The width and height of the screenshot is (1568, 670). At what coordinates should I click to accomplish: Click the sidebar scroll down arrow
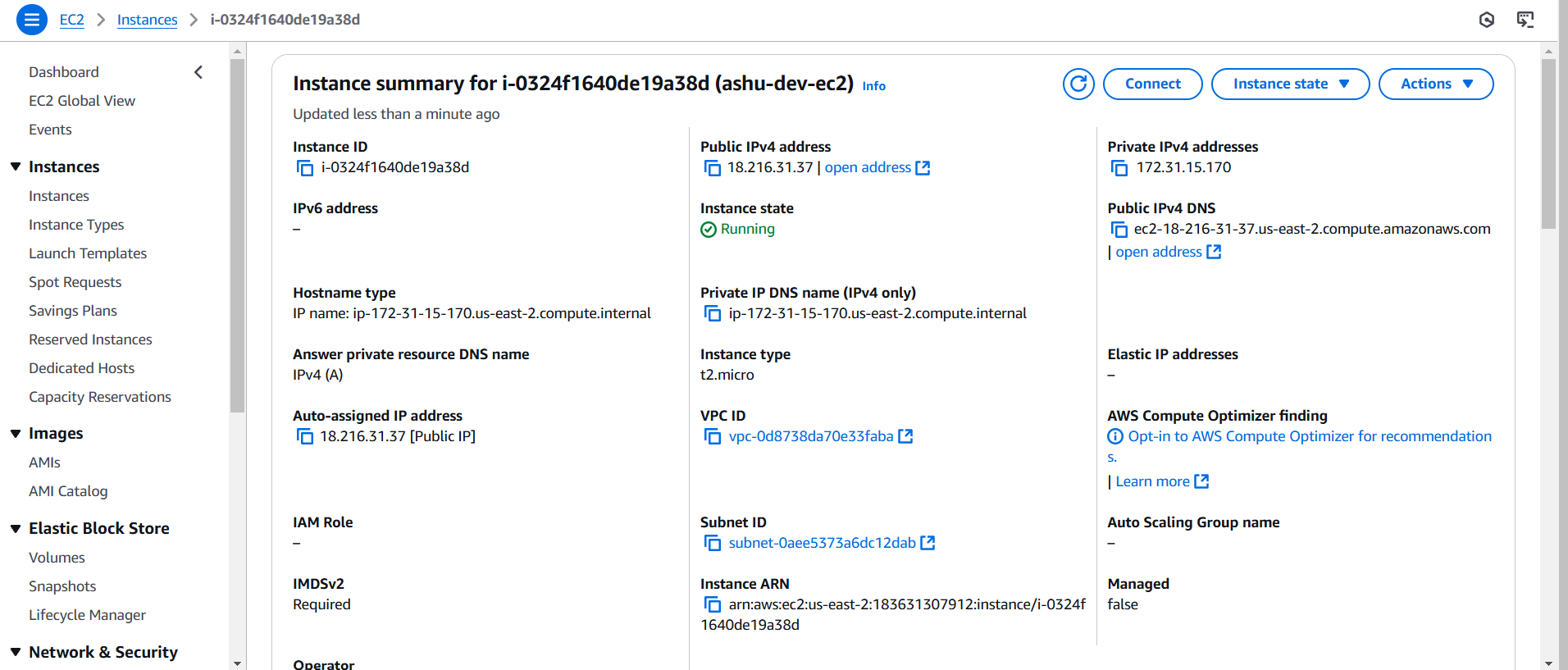(238, 663)
